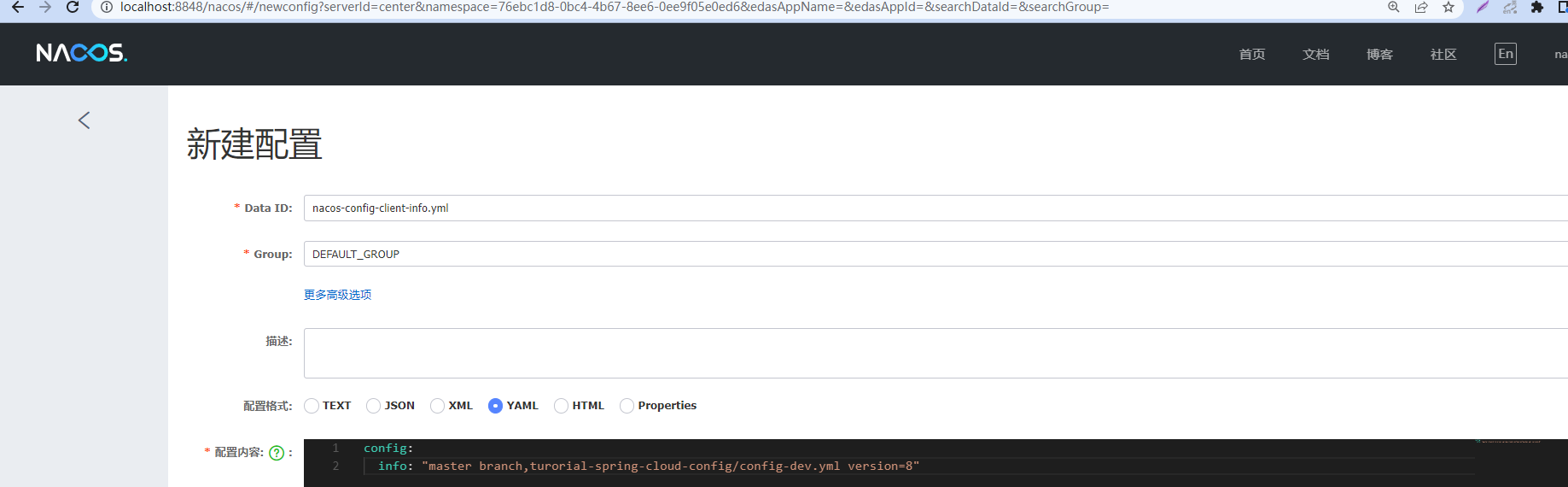Screen dimensions: 1568x487
Task: Open 博客 in the top navigation
Action: (x=1379, y=54)
